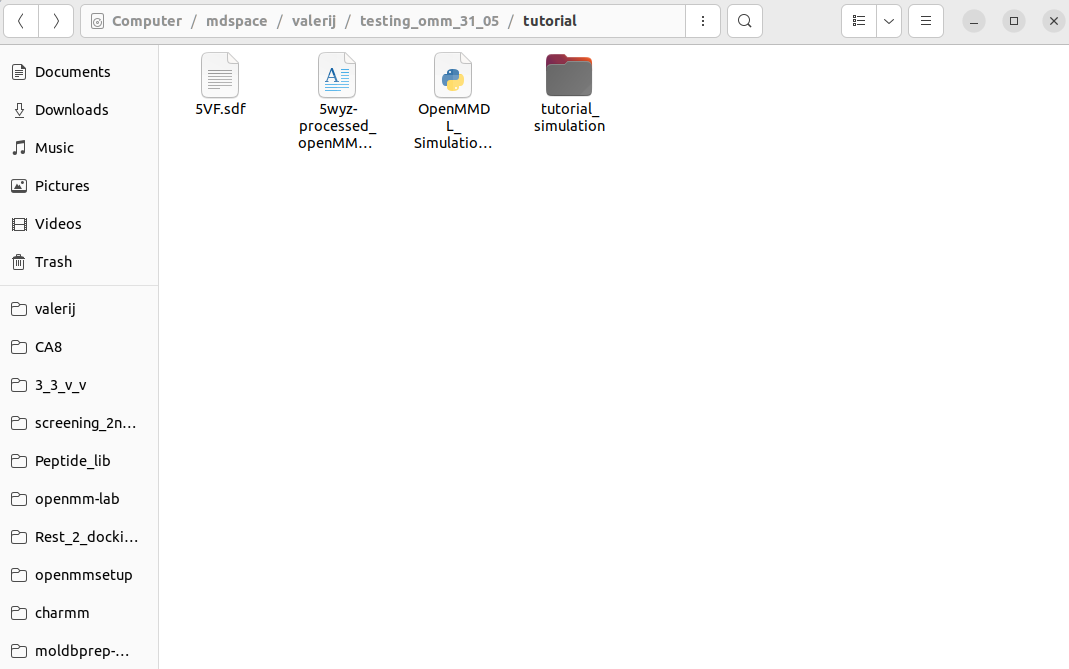Go forward to next folder
This screenshot has width=1069, height=669.
click(56, 21)
